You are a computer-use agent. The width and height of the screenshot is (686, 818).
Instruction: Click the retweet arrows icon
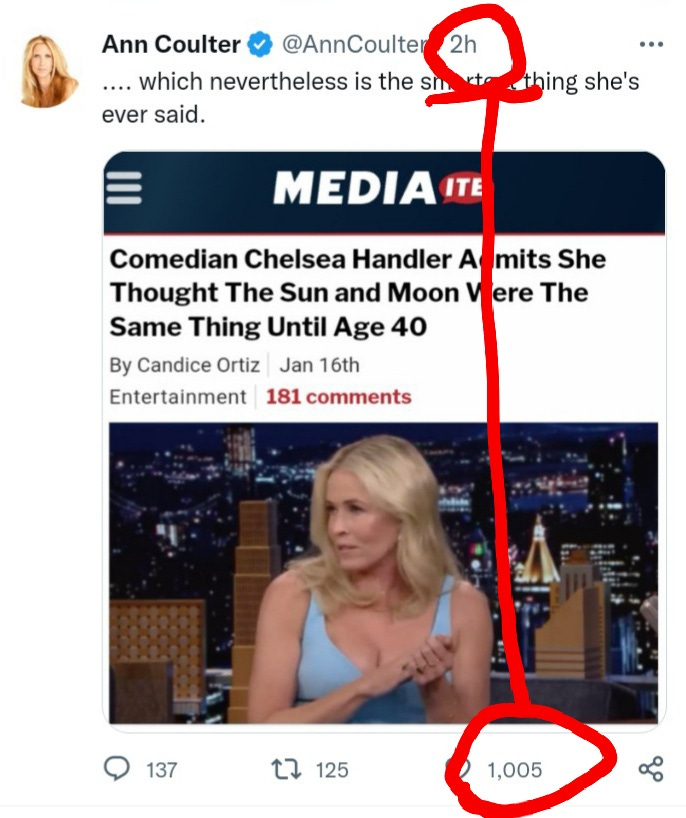coord(286,769)
